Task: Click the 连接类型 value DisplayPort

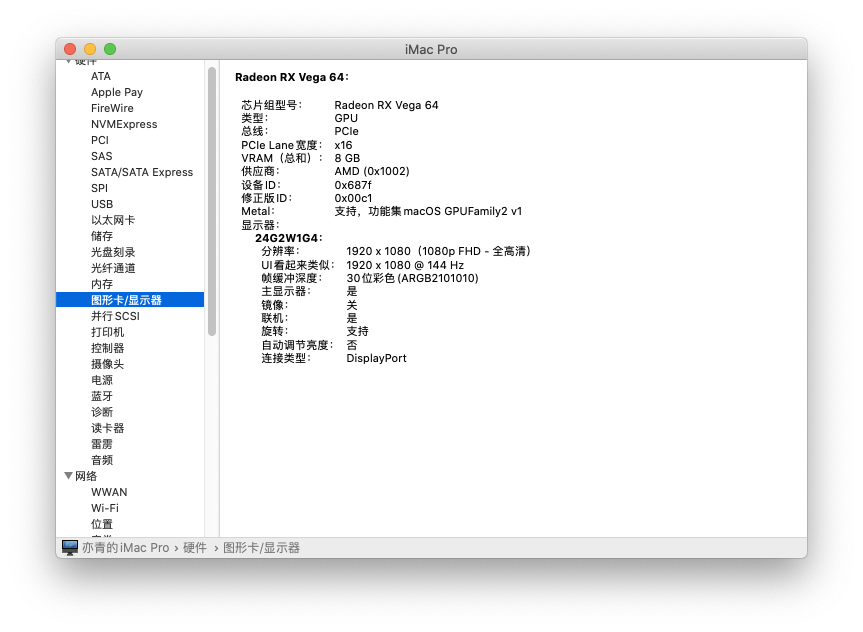Action: 376,358
